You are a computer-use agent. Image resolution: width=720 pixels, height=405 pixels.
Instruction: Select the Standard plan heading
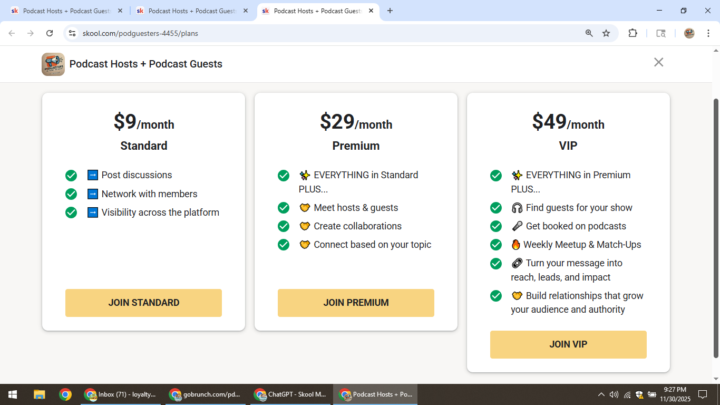point(144,146)
